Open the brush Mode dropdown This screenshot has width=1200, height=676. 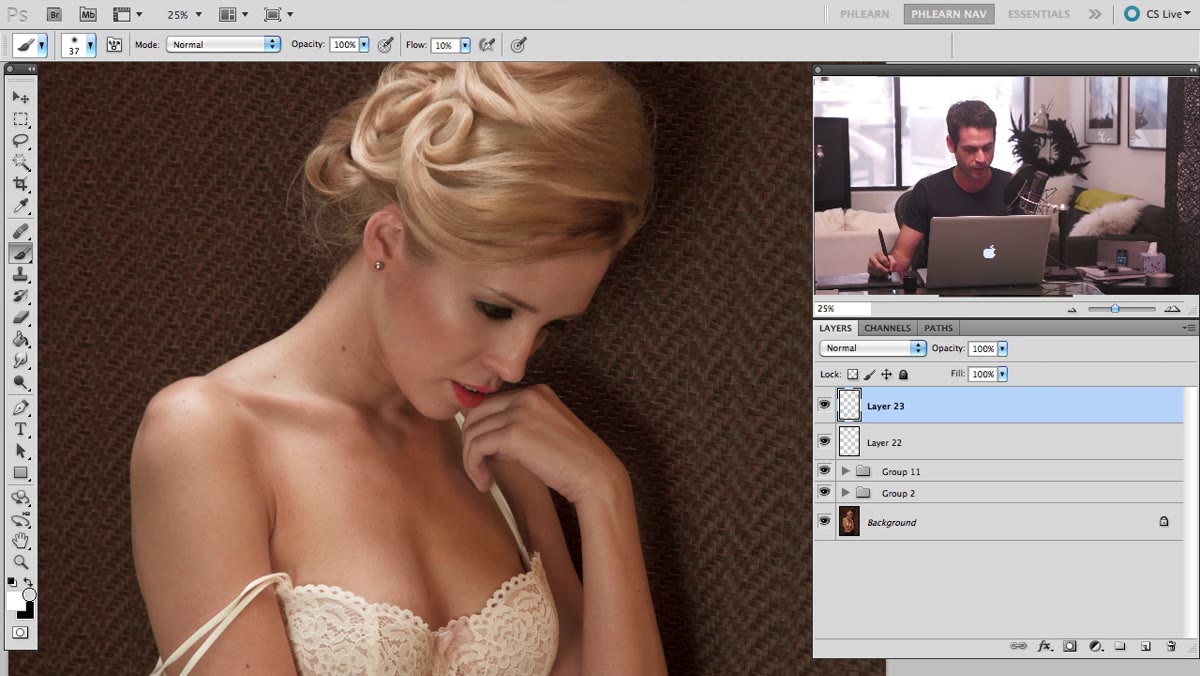pyautogui.click(x=223, y=45)
